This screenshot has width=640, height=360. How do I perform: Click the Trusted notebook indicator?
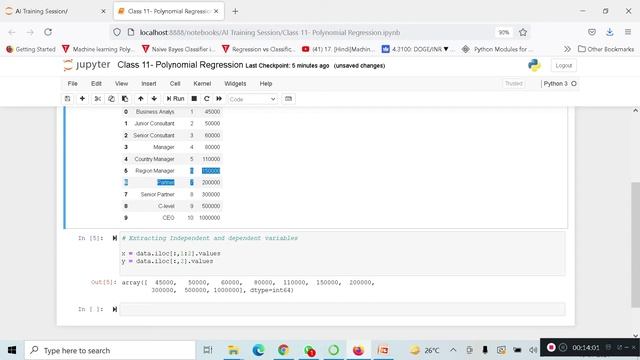point(513,84)
